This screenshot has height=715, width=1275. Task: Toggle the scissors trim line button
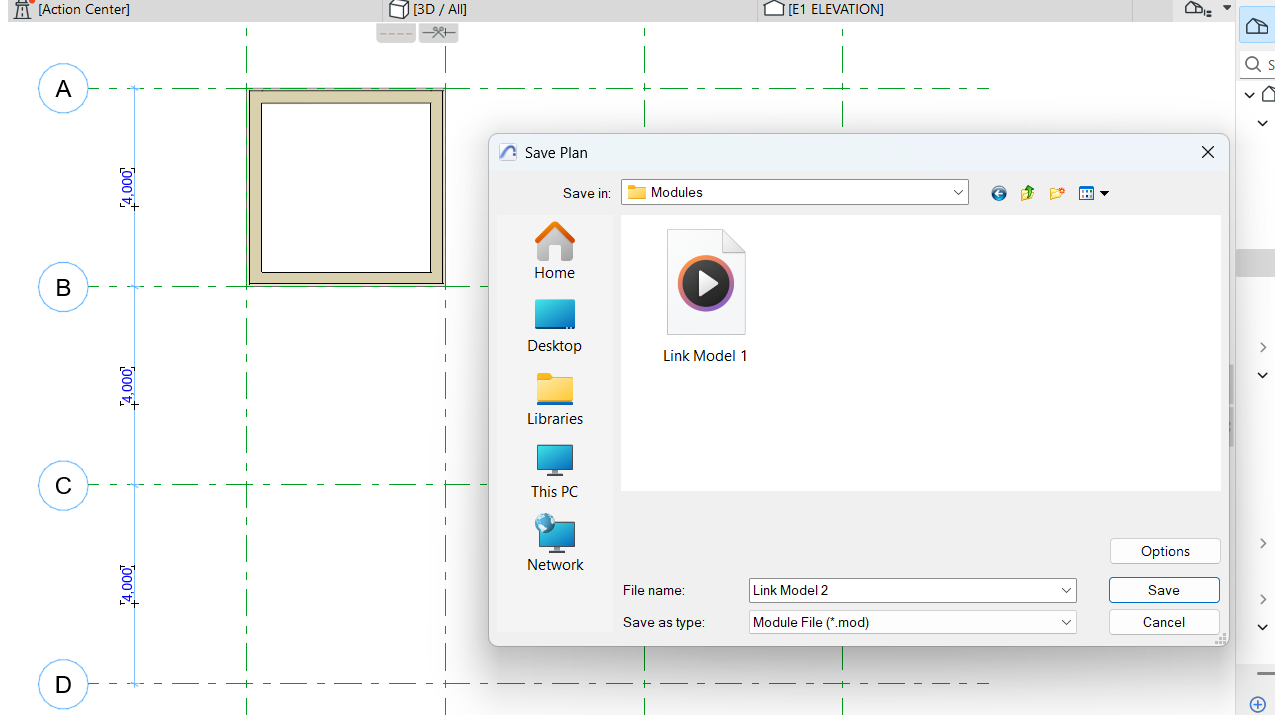click(x=438, y=33)
